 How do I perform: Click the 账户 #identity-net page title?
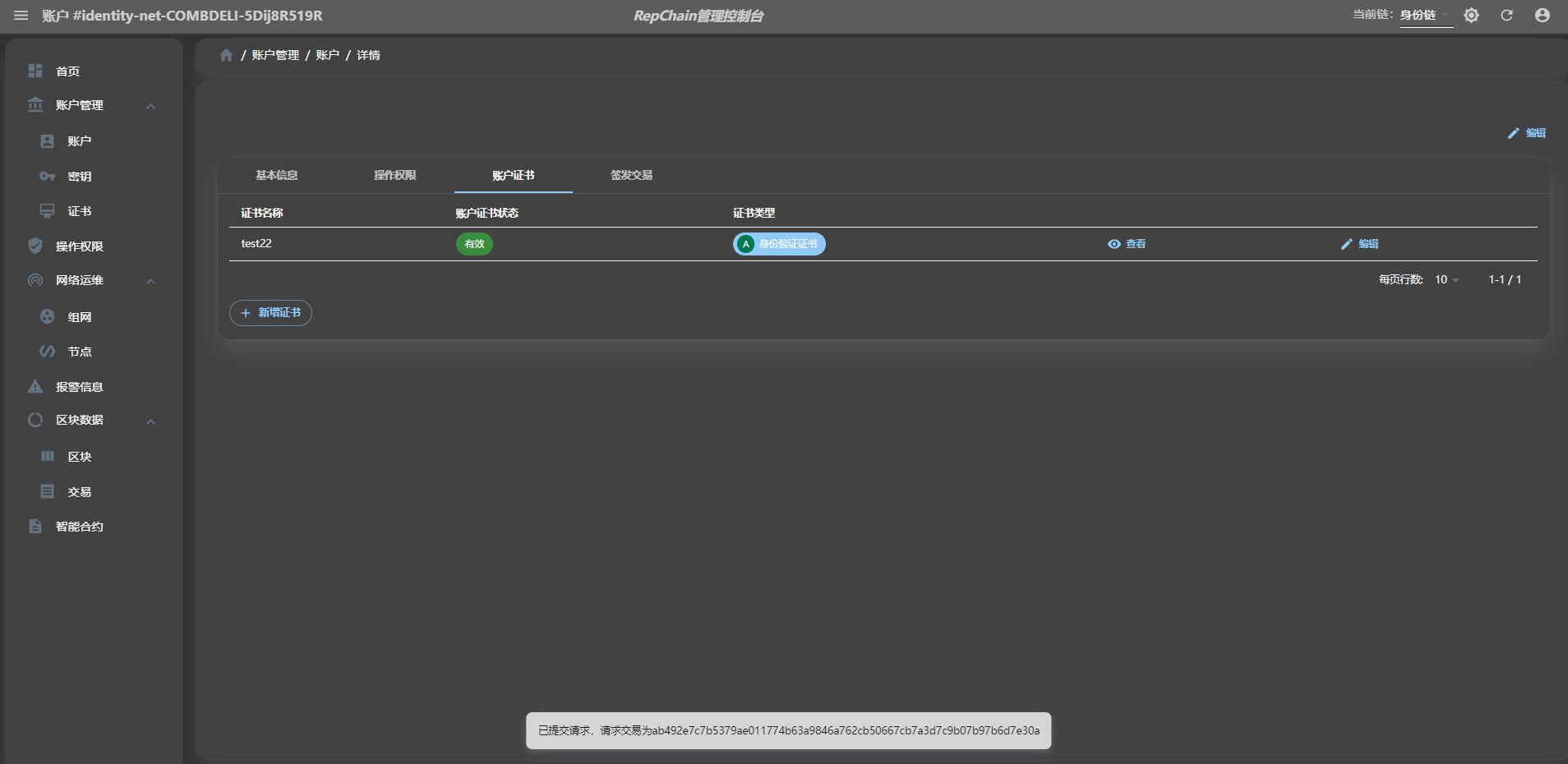pyautogui.click(x=182, y=16)
